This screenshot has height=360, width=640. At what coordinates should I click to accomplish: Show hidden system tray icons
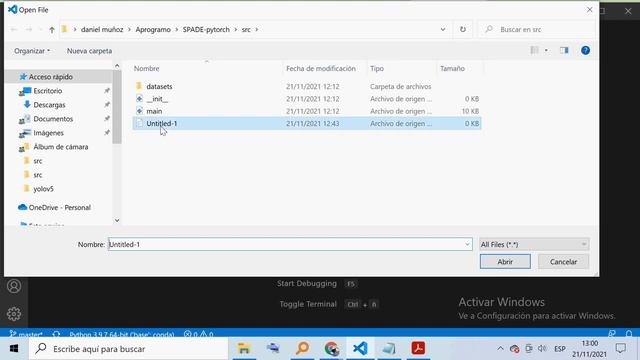[500, 349]
